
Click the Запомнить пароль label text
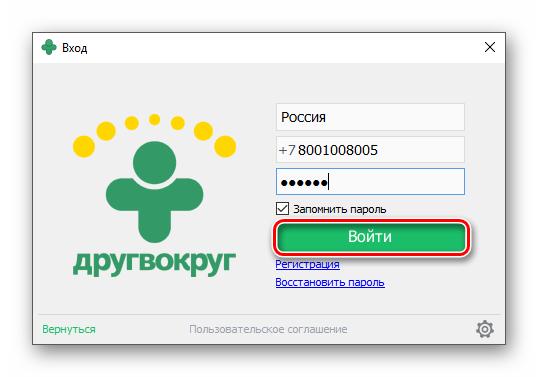click(340, 209)
